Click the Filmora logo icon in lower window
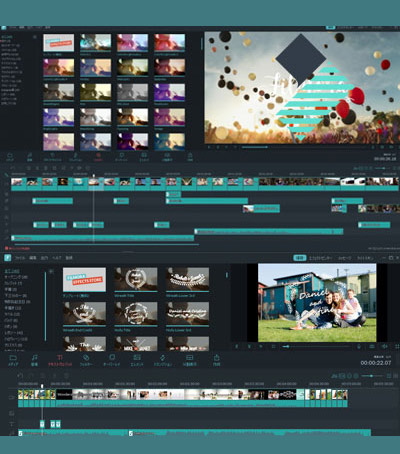The height and width of the screenshot is (454, 400). click(x=7, y=258)
